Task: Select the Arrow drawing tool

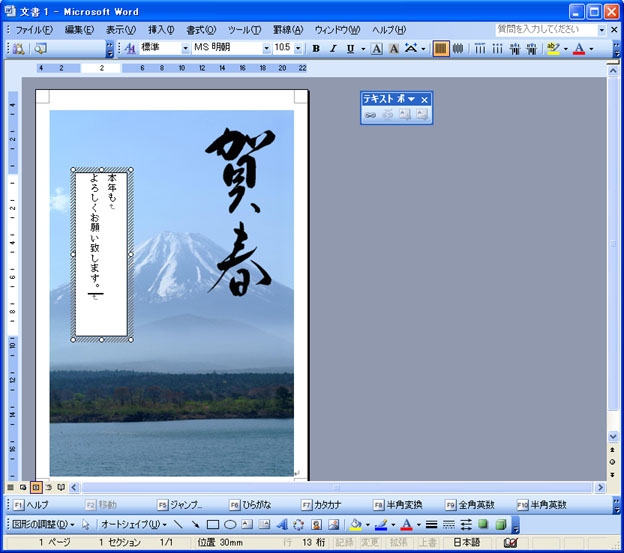Action: coord(195,524)
